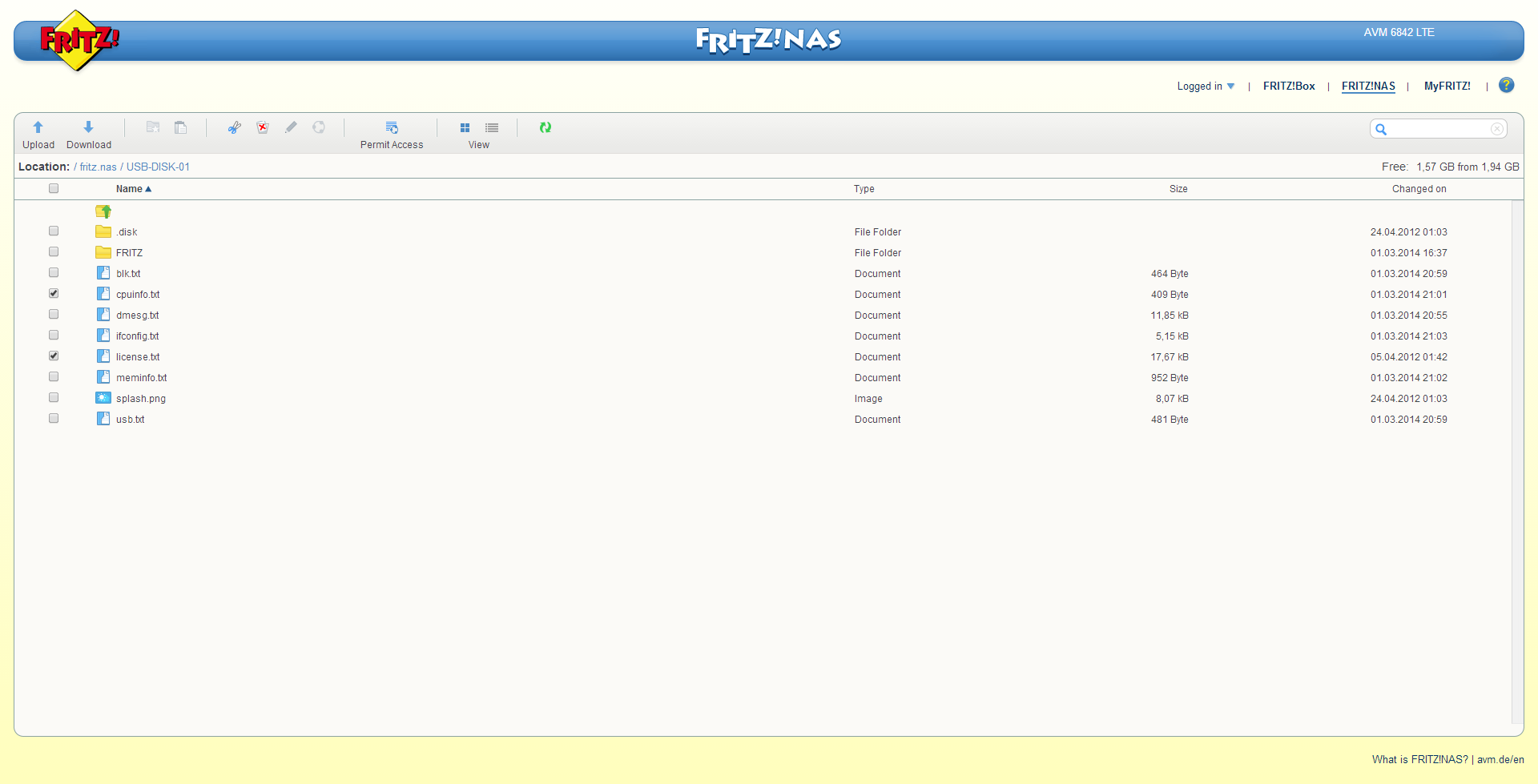
Task: Click the meminfo.txt document icon
Action: pyautogui.click(x=103, y=377)
